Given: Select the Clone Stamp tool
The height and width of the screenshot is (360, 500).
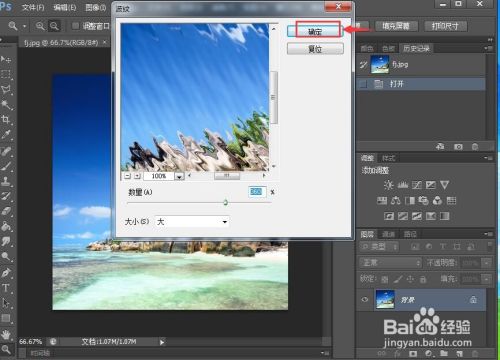Looking at the screenshot, I should point(6,181).
